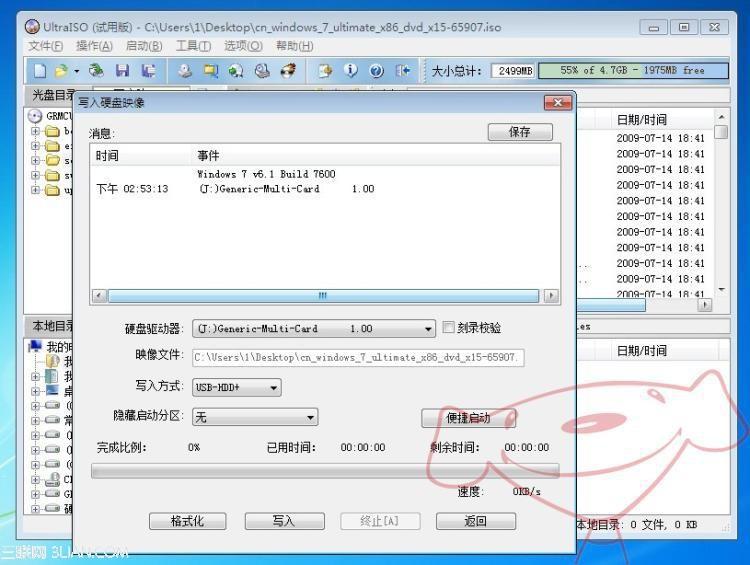This screenshot has height=565, width=750.
Task: Open the 帮助(H) menu
Action: tap(295, 46)
